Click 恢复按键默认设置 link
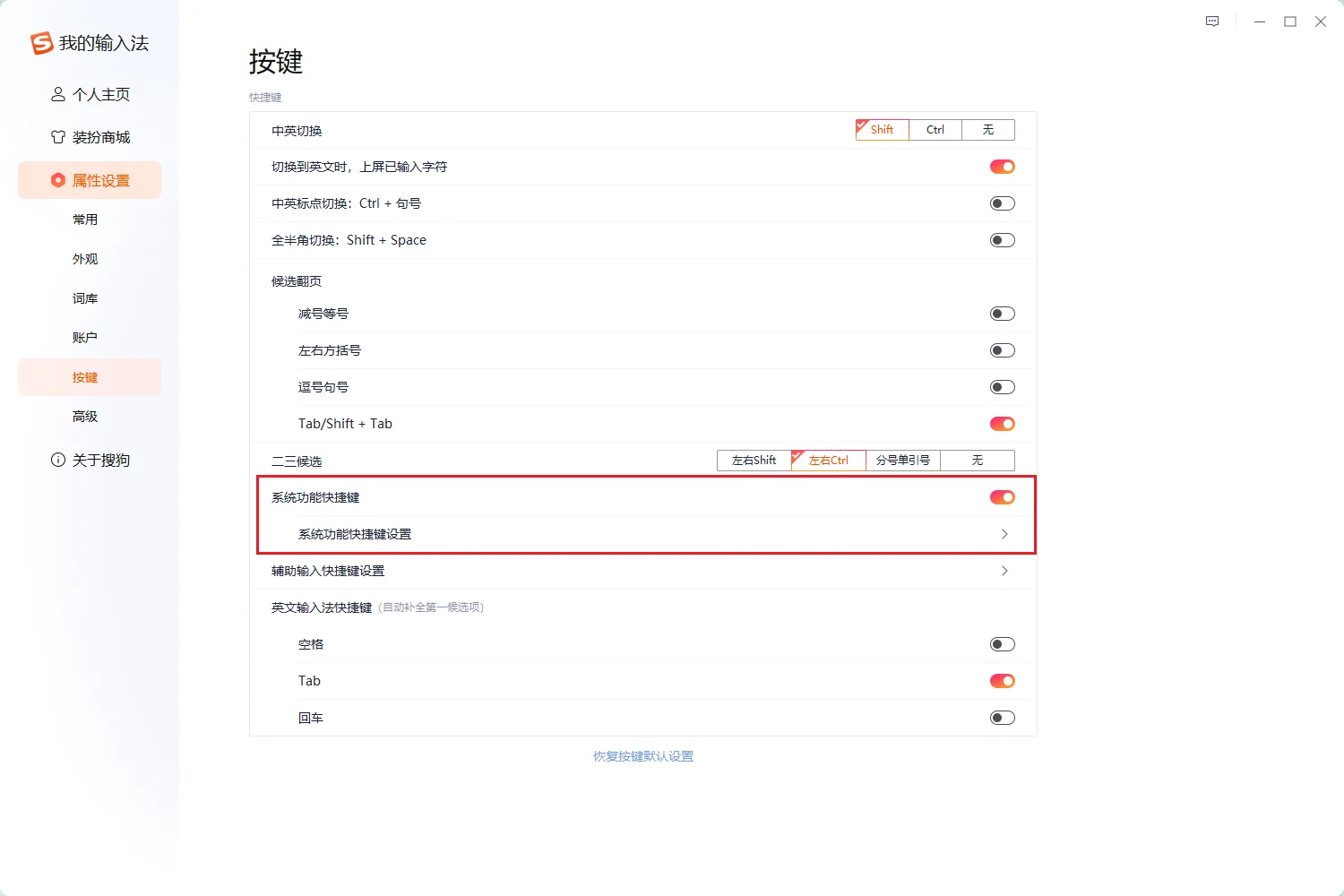The height and width of the screenshot is (896, 1344). [x=643, y=755]
